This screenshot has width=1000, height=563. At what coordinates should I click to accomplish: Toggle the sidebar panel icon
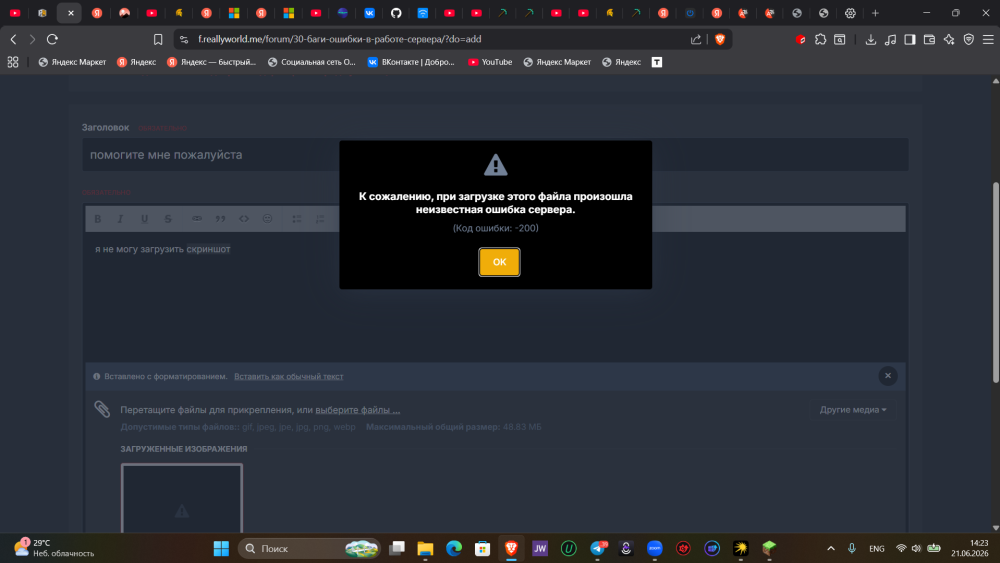click(910, 40)
